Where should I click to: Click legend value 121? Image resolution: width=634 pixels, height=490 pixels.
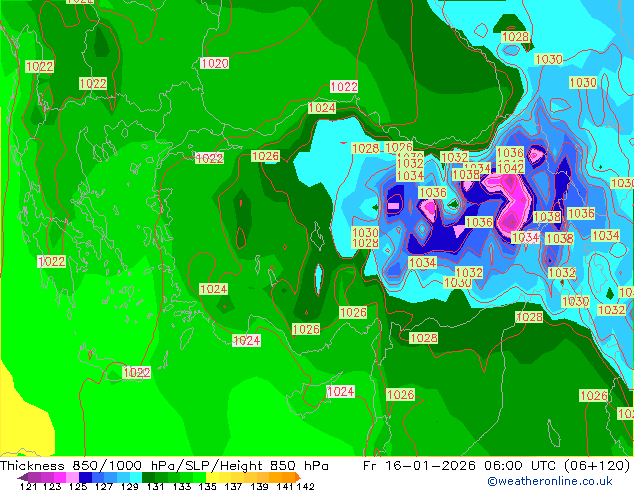point(28,486)
